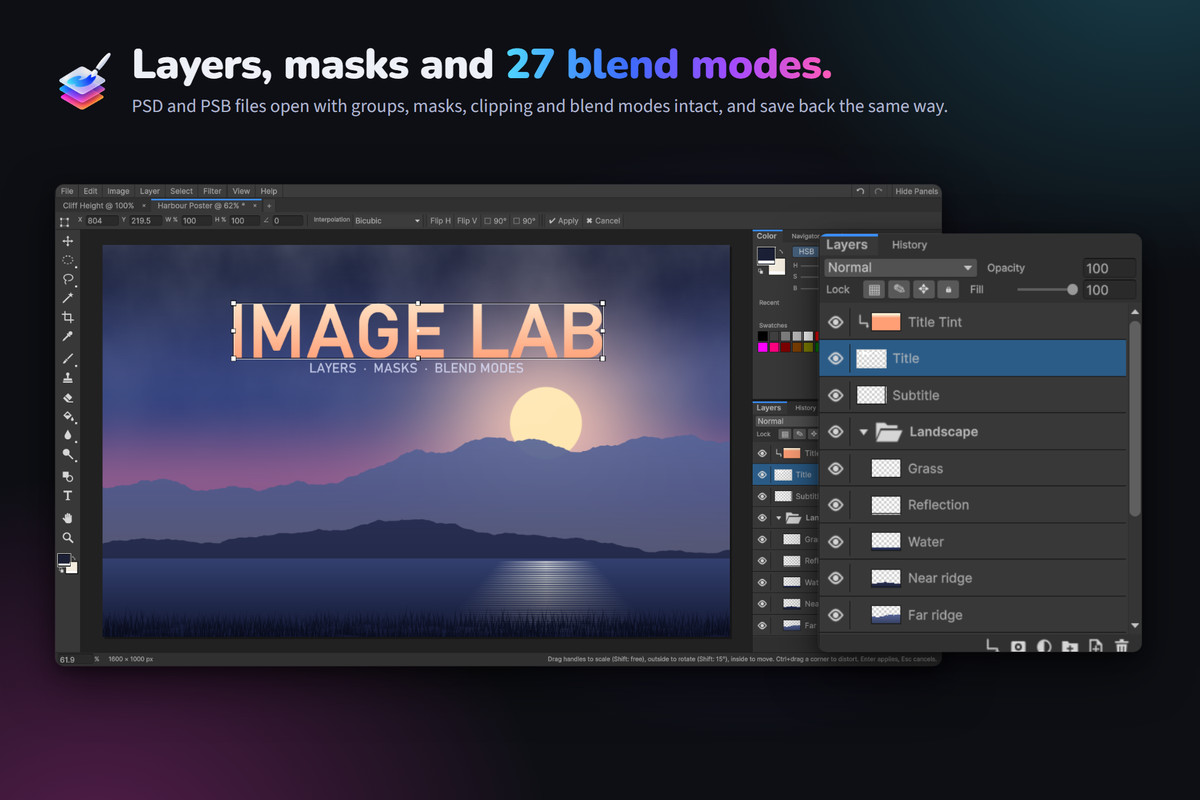
Task: Click clipping mask icon at enlarged panel bottom
Action: [x=992, y=646]
